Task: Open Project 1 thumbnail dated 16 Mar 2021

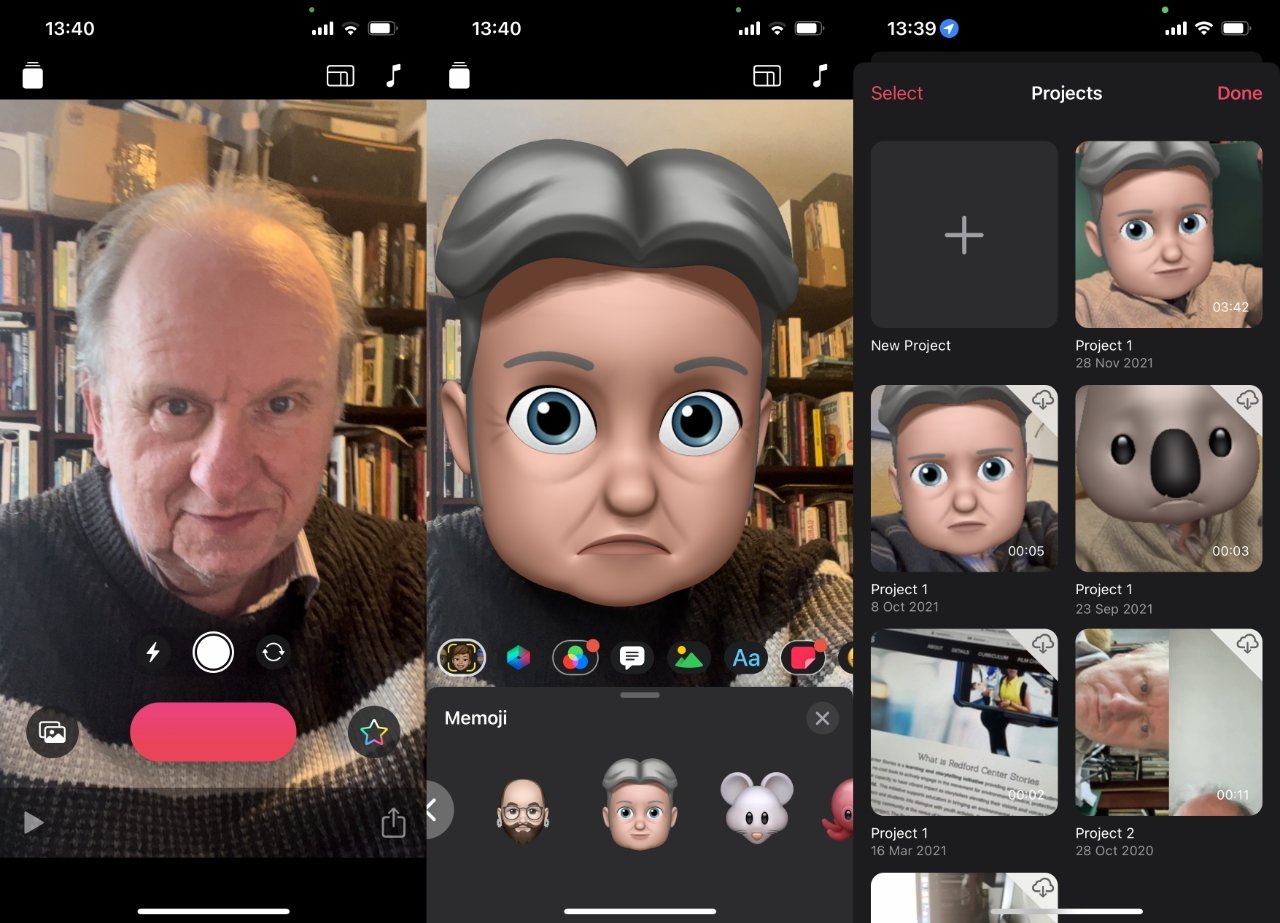Action: [964, 723]
